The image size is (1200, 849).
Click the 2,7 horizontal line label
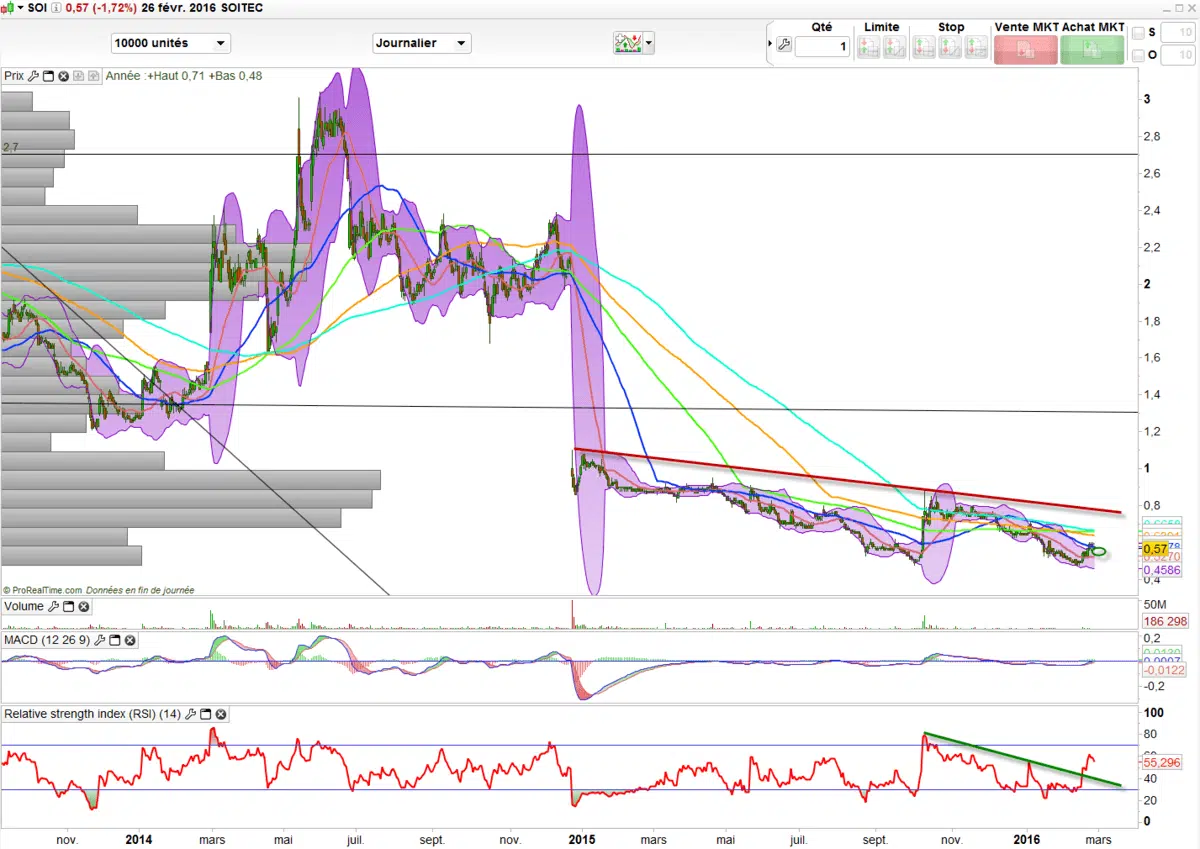[11, 147]
